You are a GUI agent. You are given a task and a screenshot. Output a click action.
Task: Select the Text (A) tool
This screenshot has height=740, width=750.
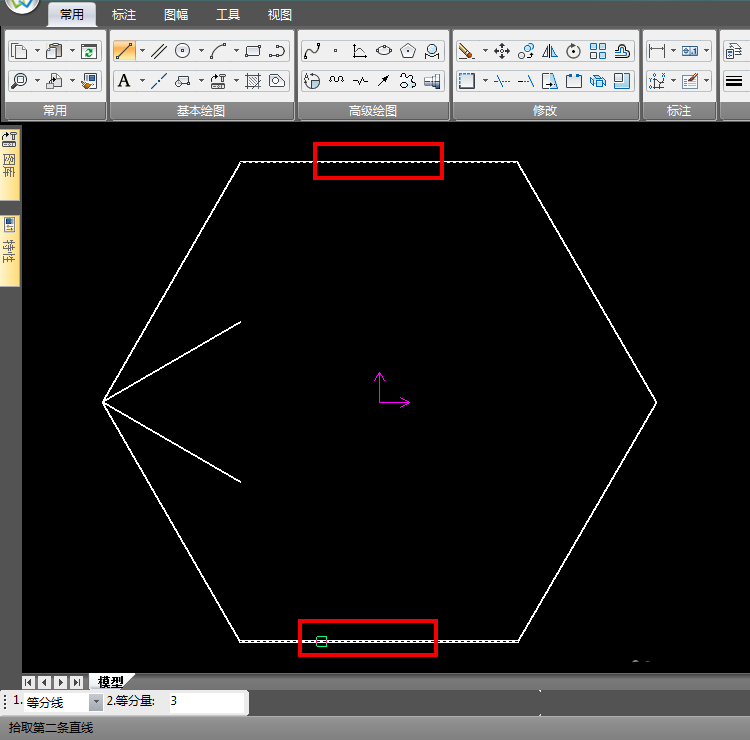click(124, 81)
